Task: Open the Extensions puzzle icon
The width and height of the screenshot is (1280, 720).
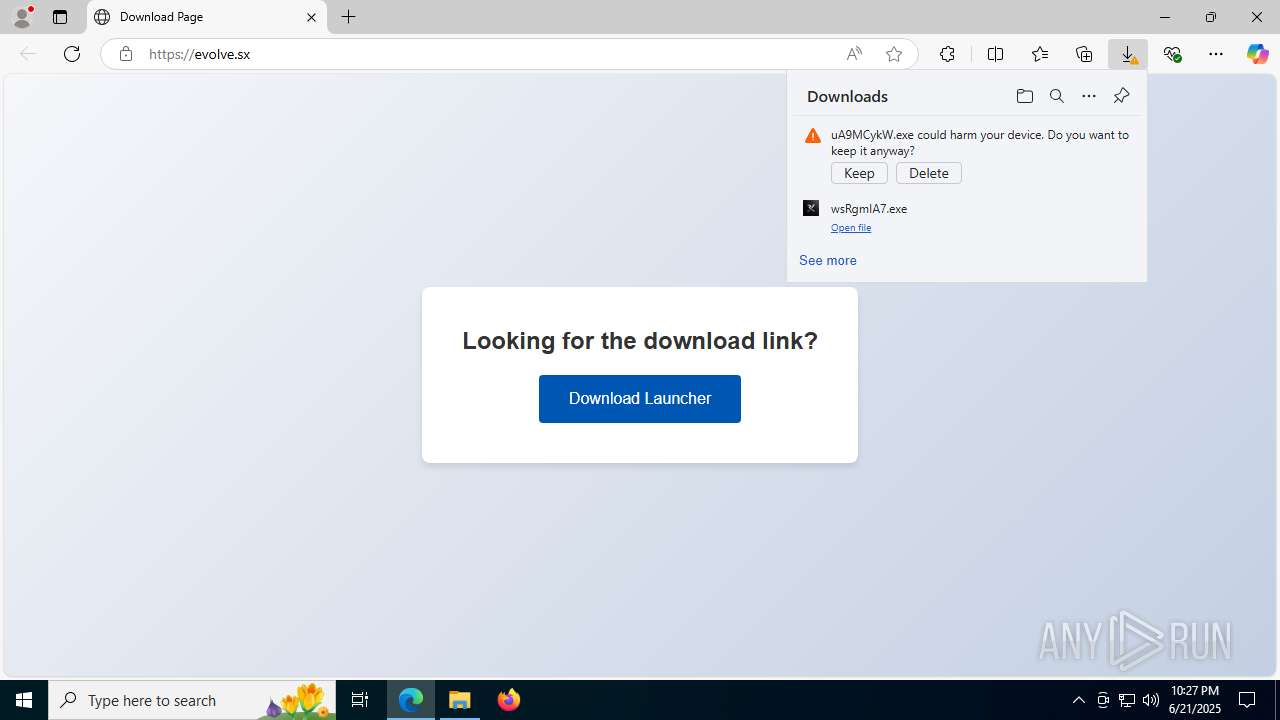Action: tap(947, 54)
